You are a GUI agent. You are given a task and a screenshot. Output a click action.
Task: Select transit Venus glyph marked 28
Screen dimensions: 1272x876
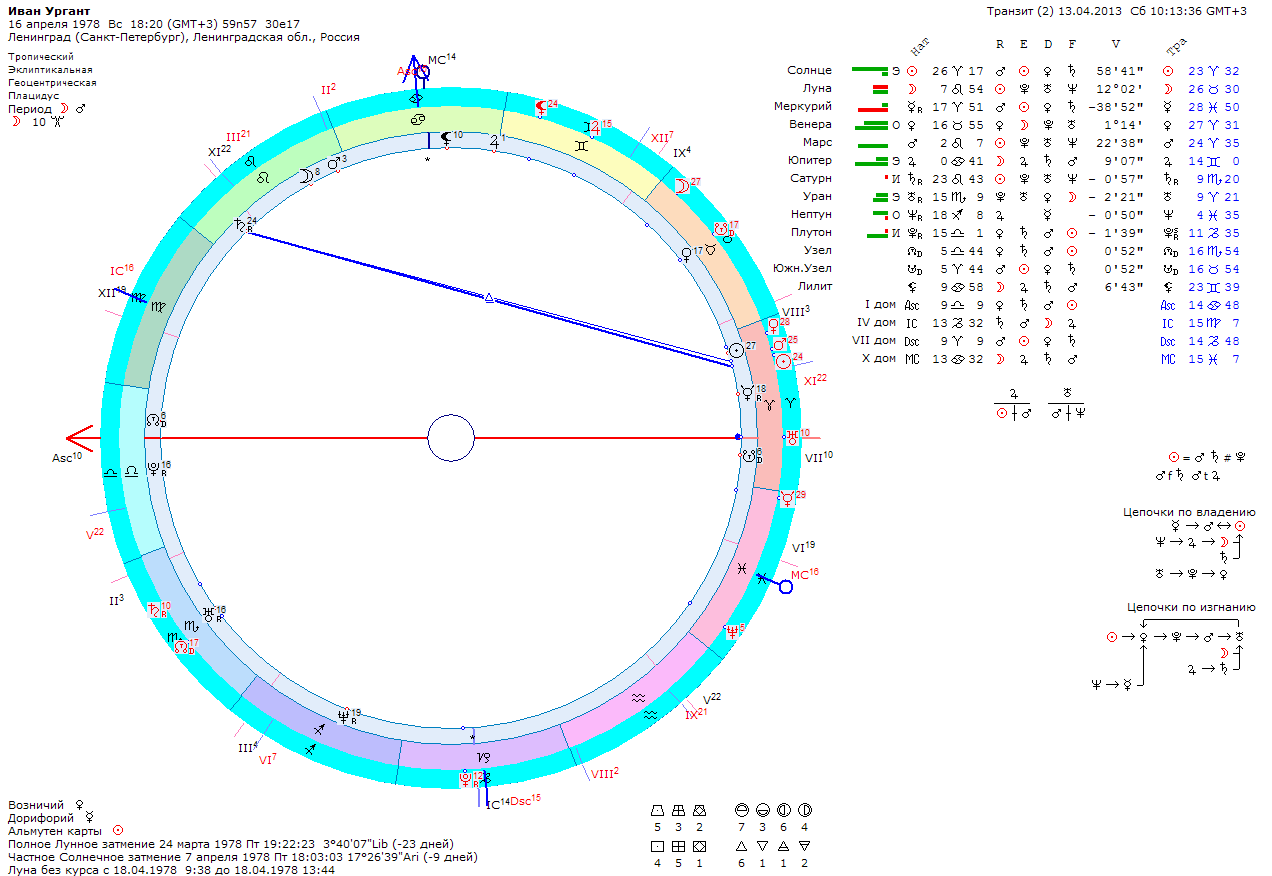pyautogui.click(x=773, y=325)
